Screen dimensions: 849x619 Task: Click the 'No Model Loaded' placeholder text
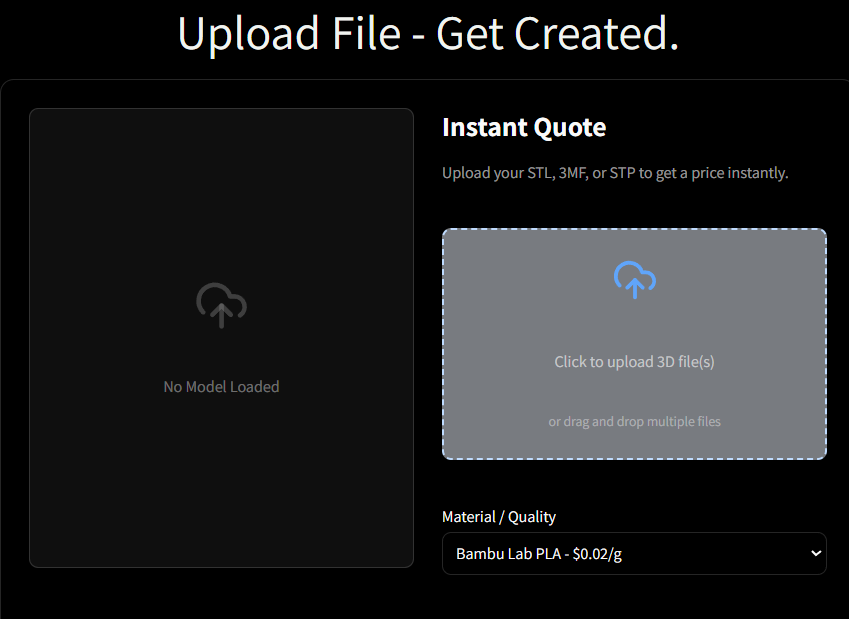[221, 387]
